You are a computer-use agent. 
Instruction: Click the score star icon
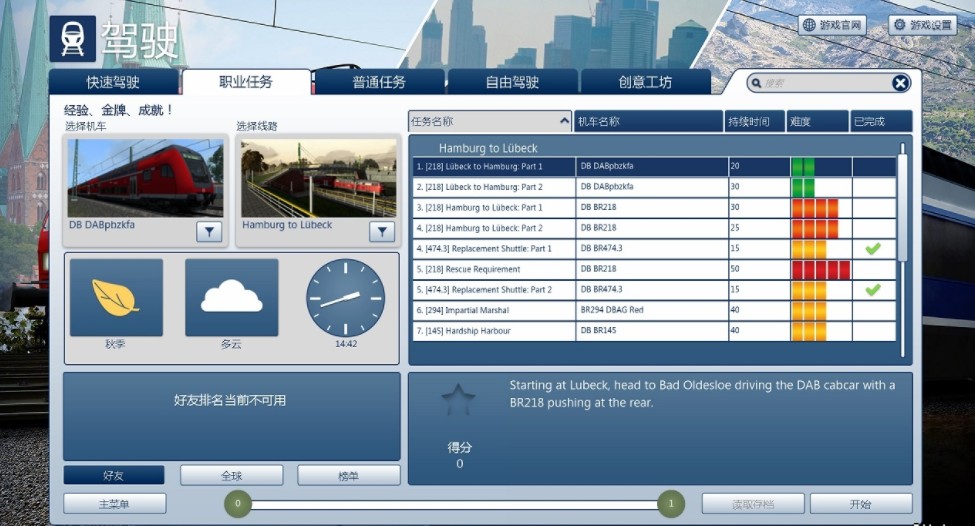(x=458, y=399)
